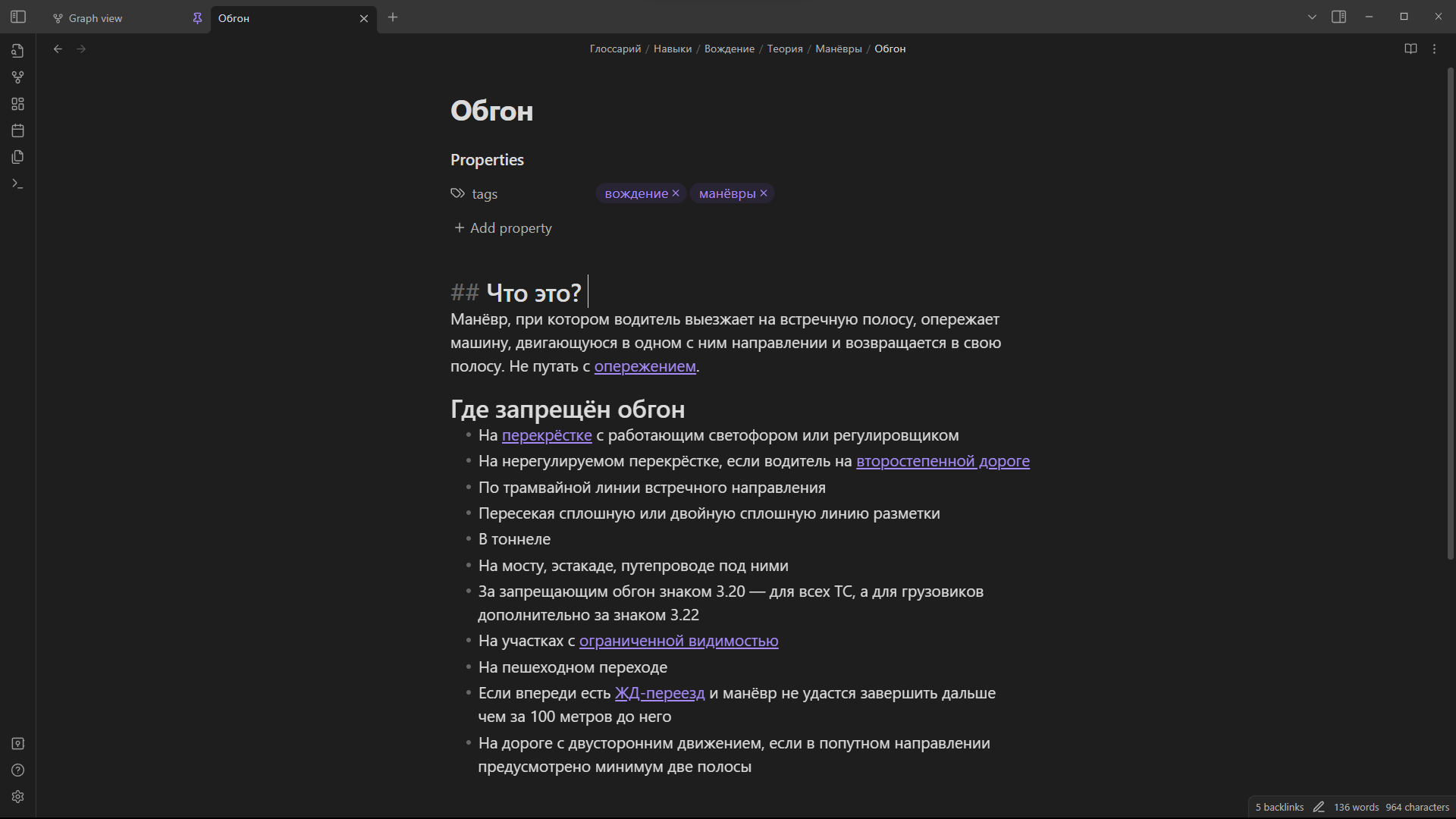Click the Где запрещён обгон heading
The image size is (1456, 819).
[568, 409]
